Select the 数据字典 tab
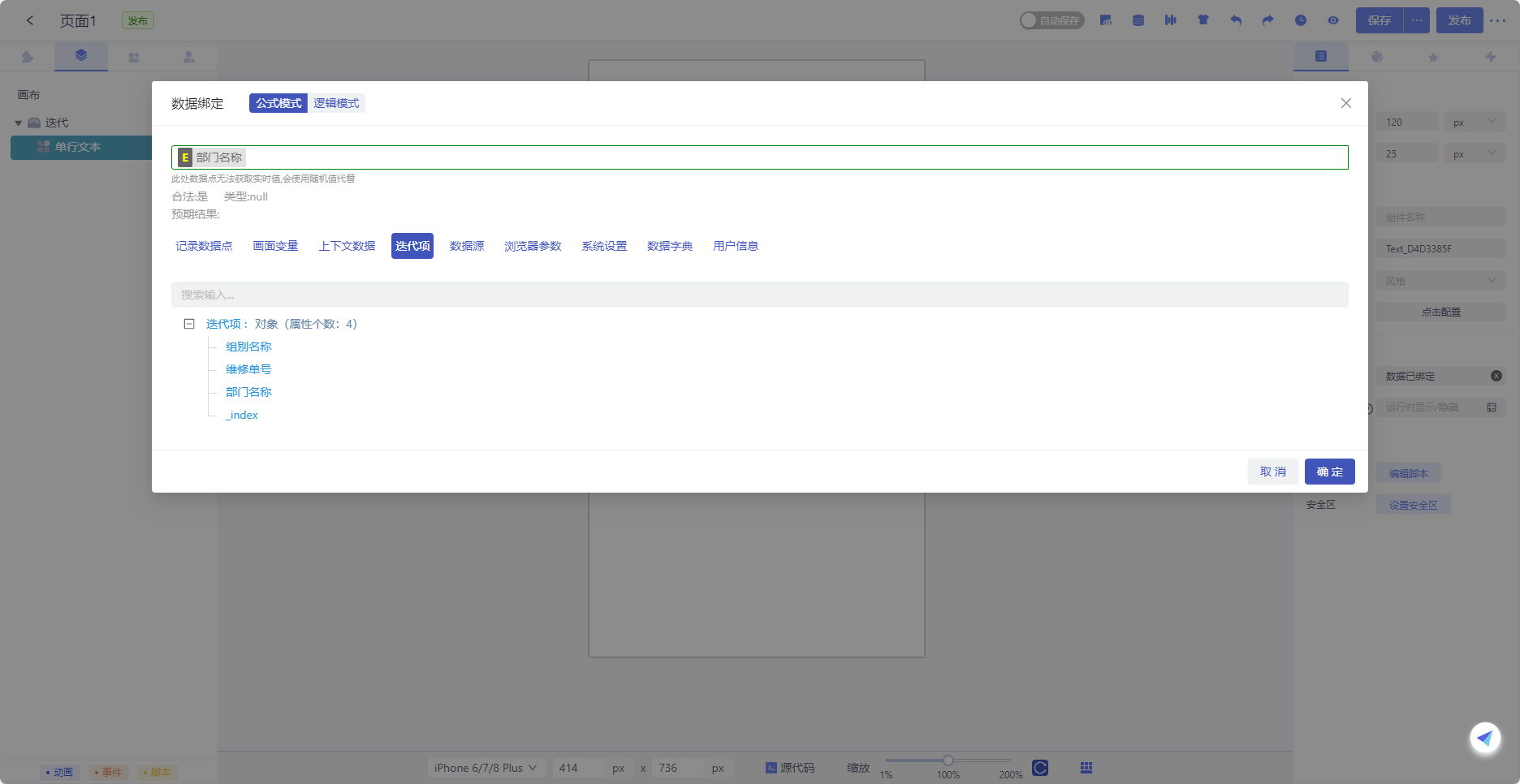1520x784 pixels. [x=670, y=246]
